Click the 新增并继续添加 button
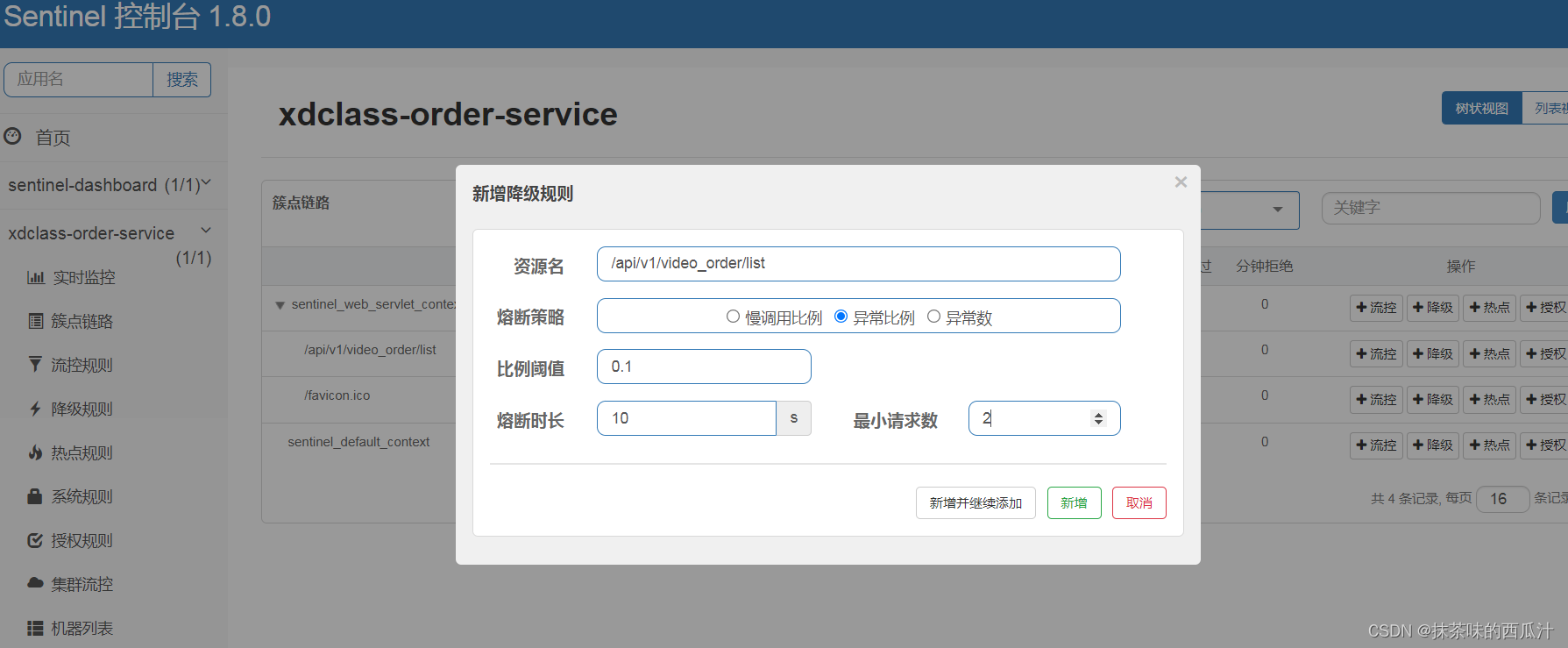 pyautogui.click(x=976, y=503)
